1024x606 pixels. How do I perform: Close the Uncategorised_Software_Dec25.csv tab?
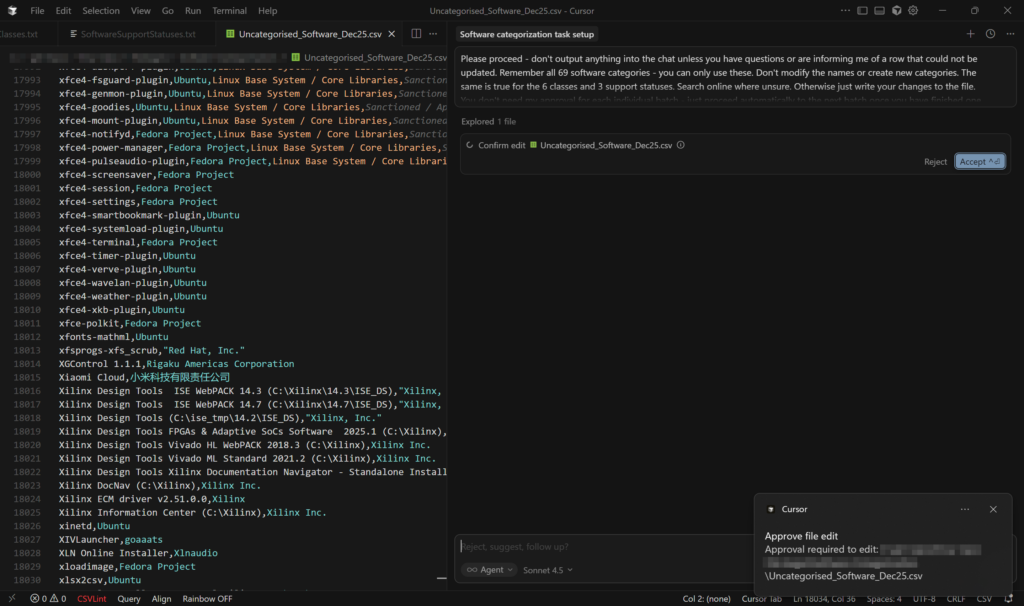(391, 34)
